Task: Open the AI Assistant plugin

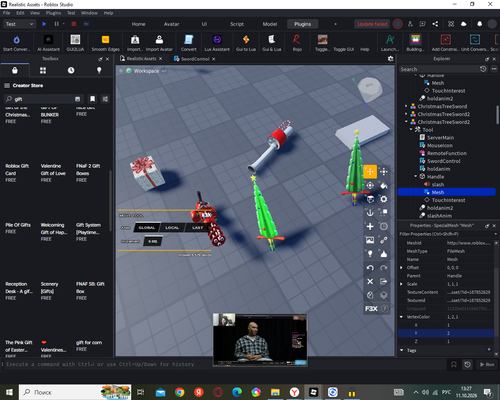Action: click(48, 43)
